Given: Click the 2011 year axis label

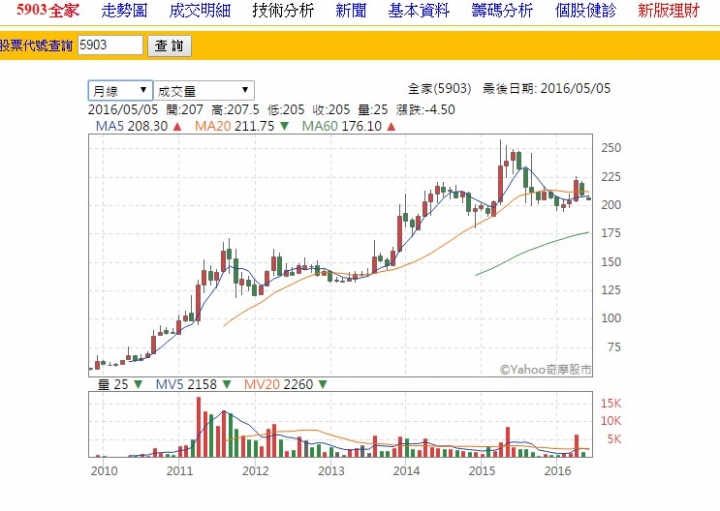Looking at the screenshot, I should (x=180, y=471).
